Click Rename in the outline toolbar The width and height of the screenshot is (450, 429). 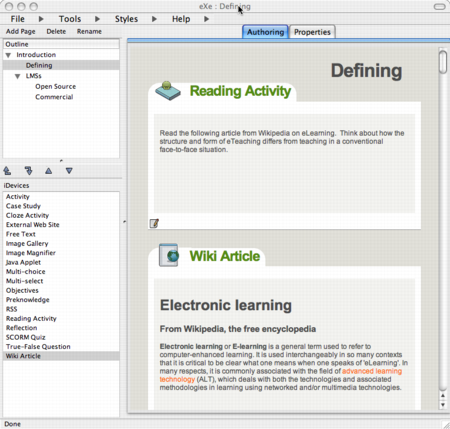click(89, 31)
